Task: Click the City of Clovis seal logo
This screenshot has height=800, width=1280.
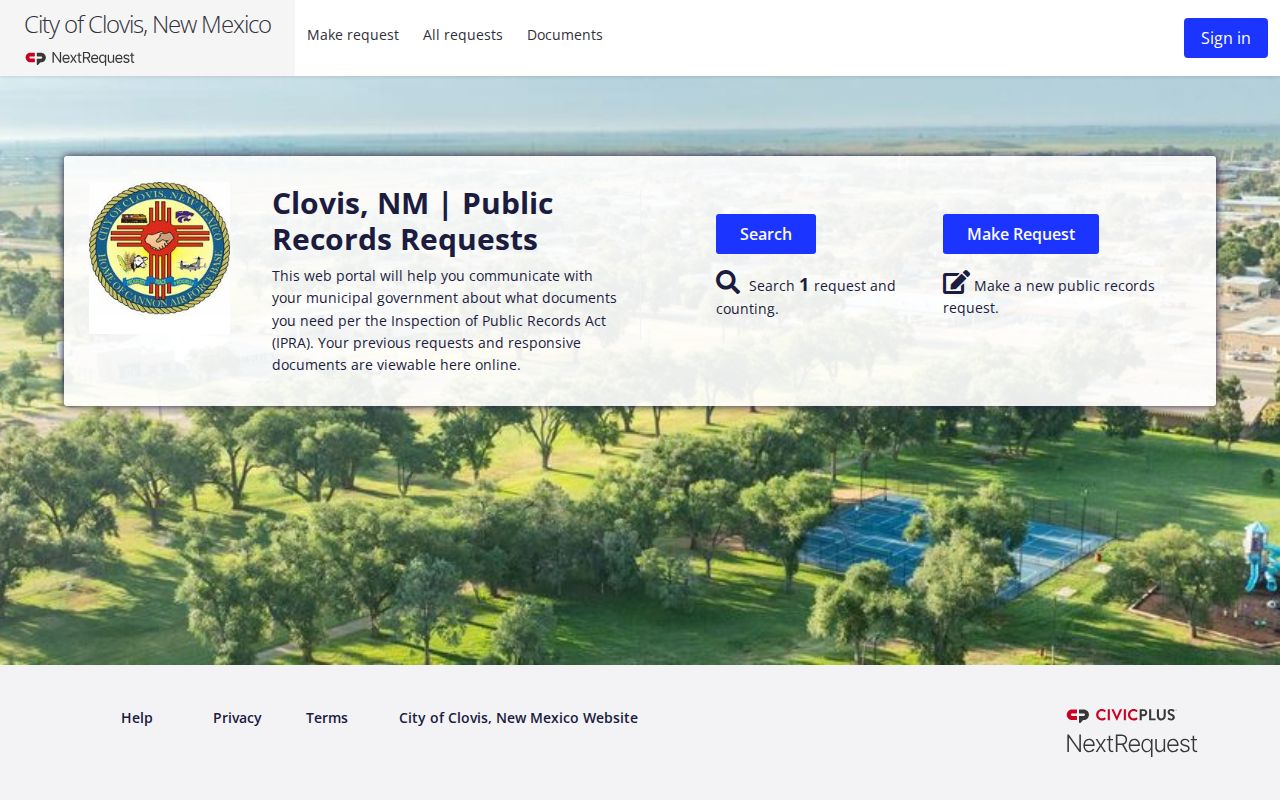Action: pos(160,258)
